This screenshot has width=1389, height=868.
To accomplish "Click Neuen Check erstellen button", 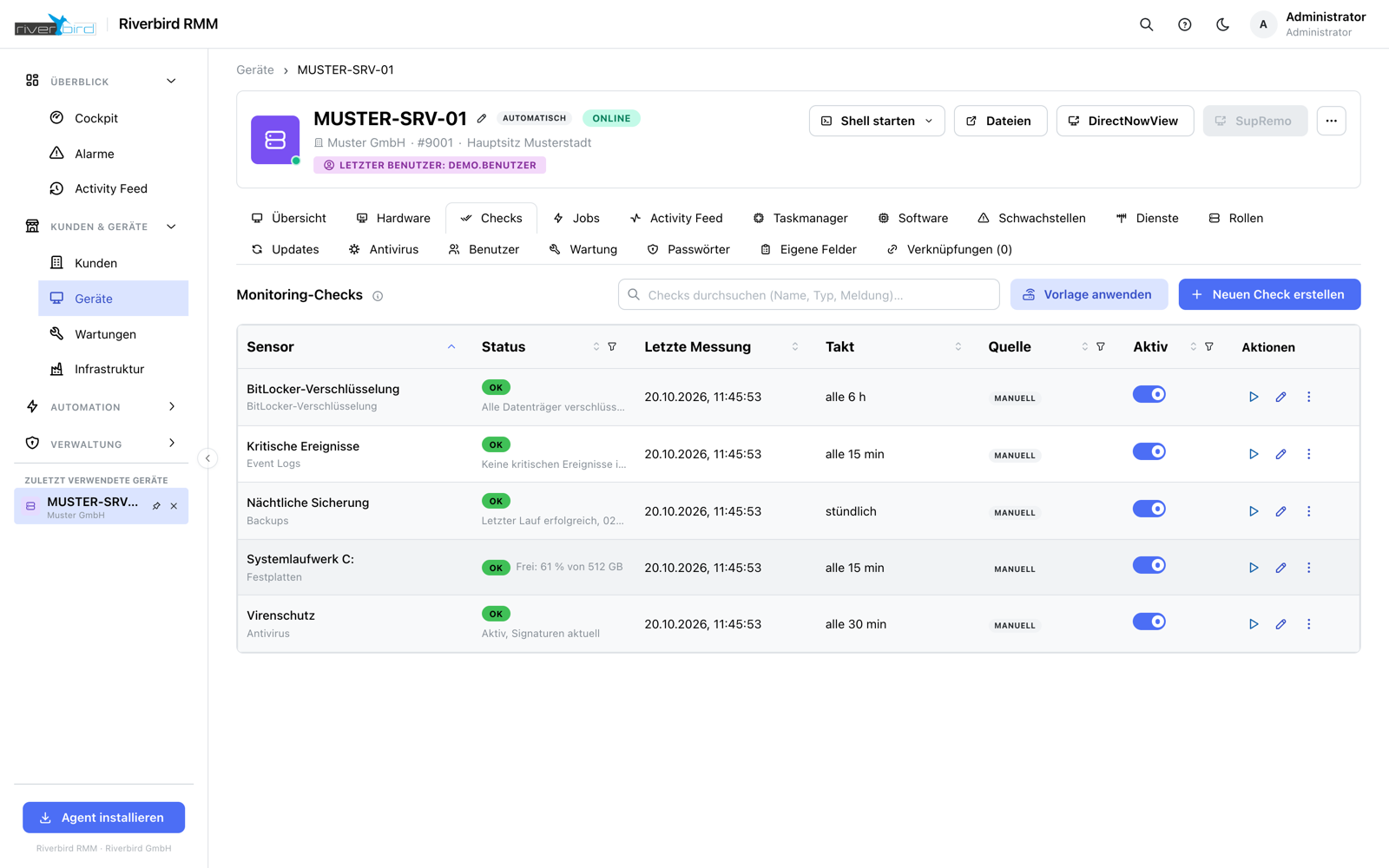I will [x=1269, y=294].
